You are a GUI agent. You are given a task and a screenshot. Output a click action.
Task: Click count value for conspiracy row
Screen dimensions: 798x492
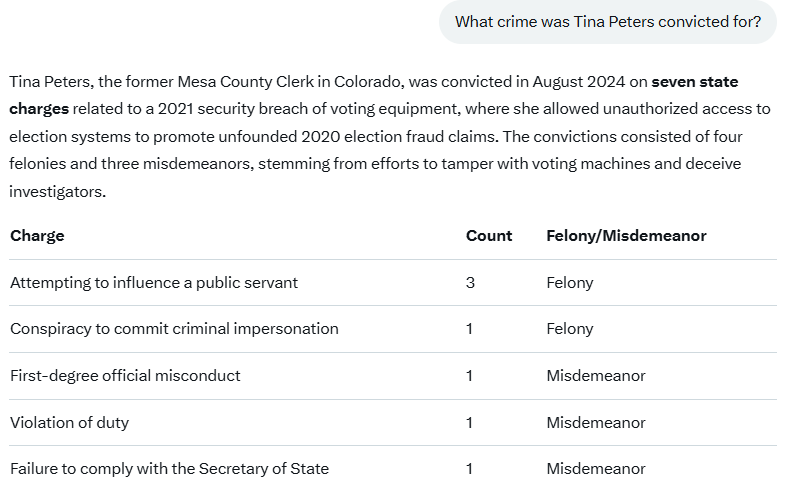point(469,329)
